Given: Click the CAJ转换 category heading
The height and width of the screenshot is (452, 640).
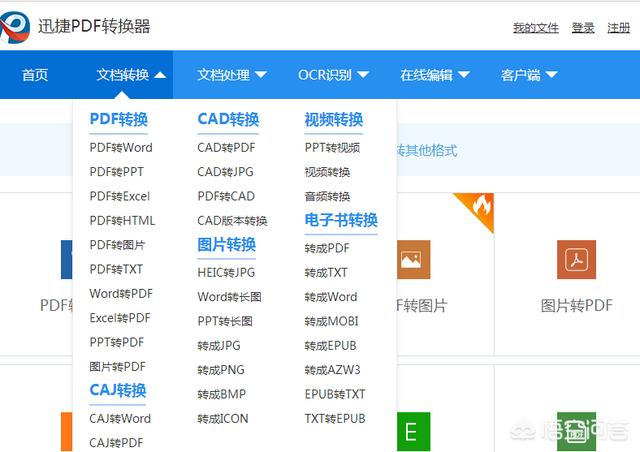Looking at the screenshot, I should coord(118,390).
